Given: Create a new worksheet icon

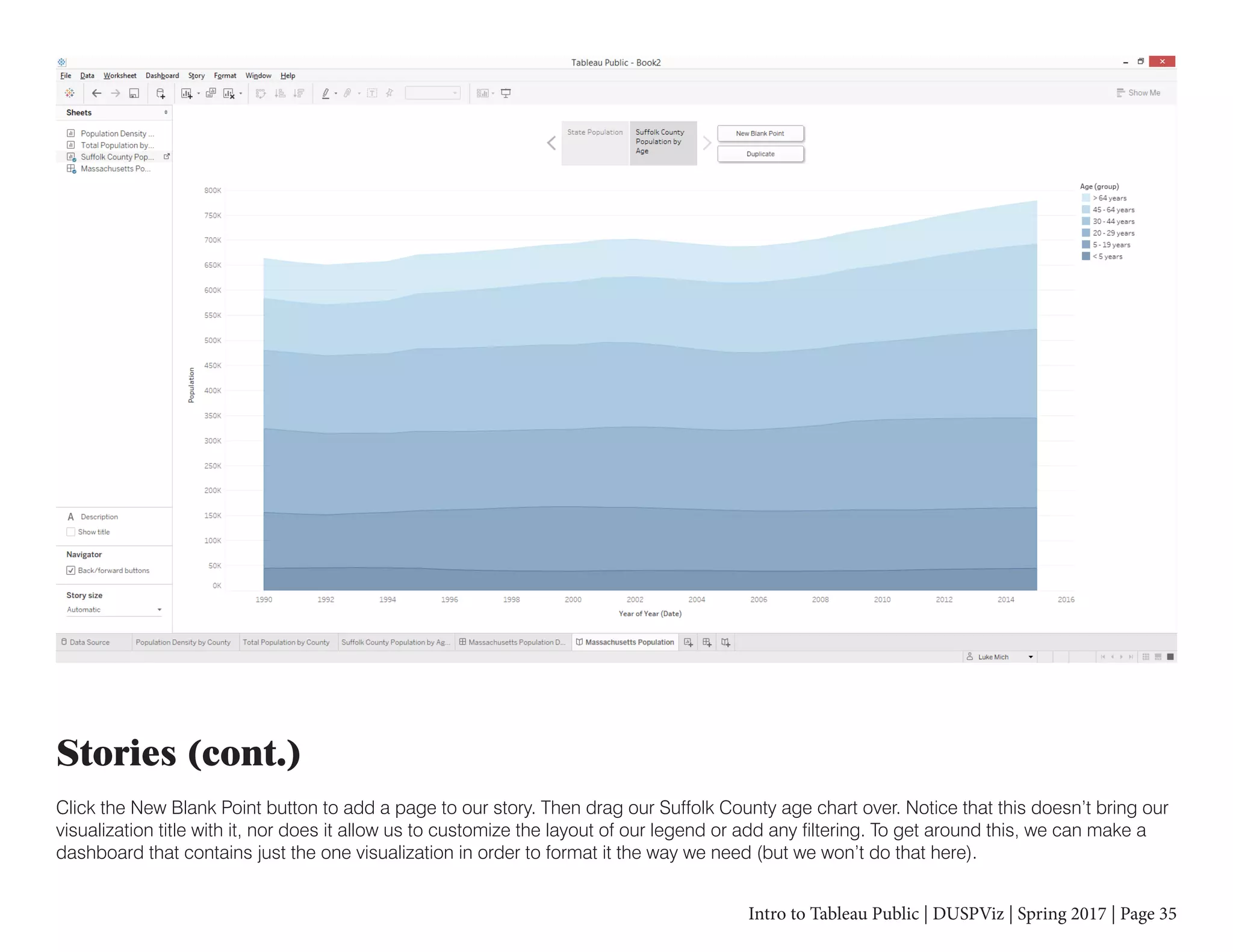Looking at the screenshot, I should click(x=187, y=93).
